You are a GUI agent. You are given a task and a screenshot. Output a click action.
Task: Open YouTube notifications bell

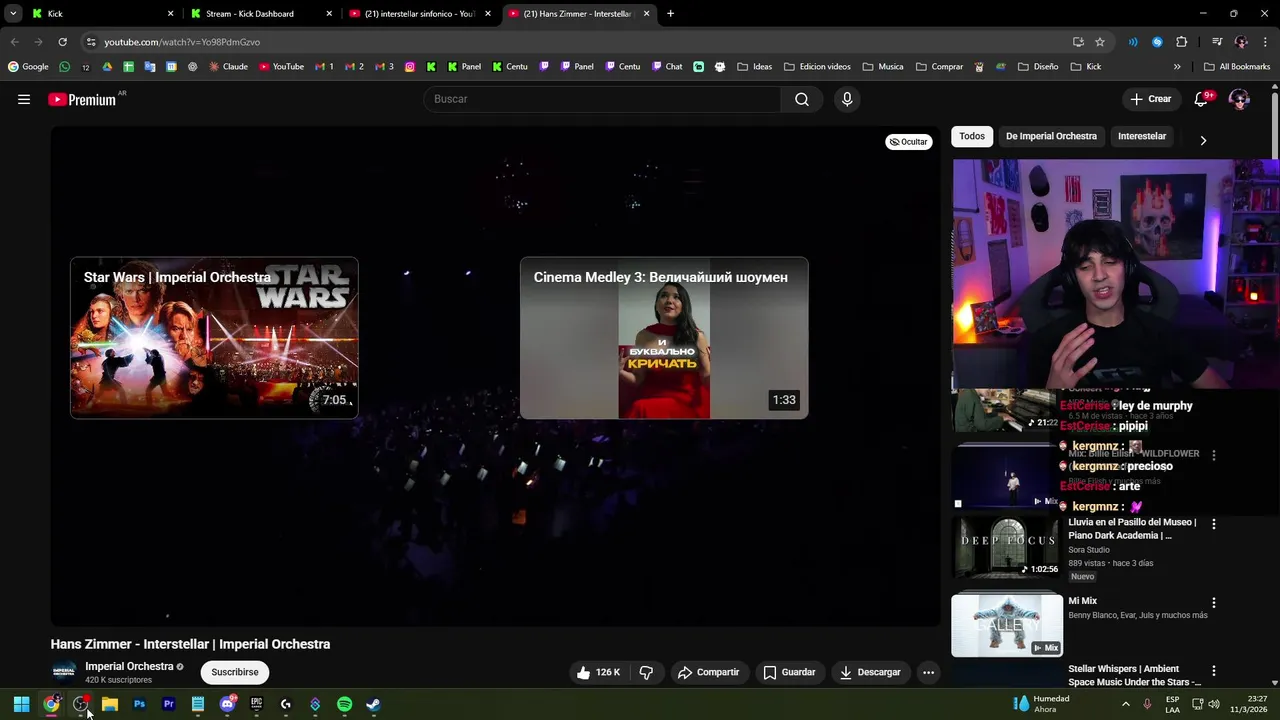point(1202,99)
